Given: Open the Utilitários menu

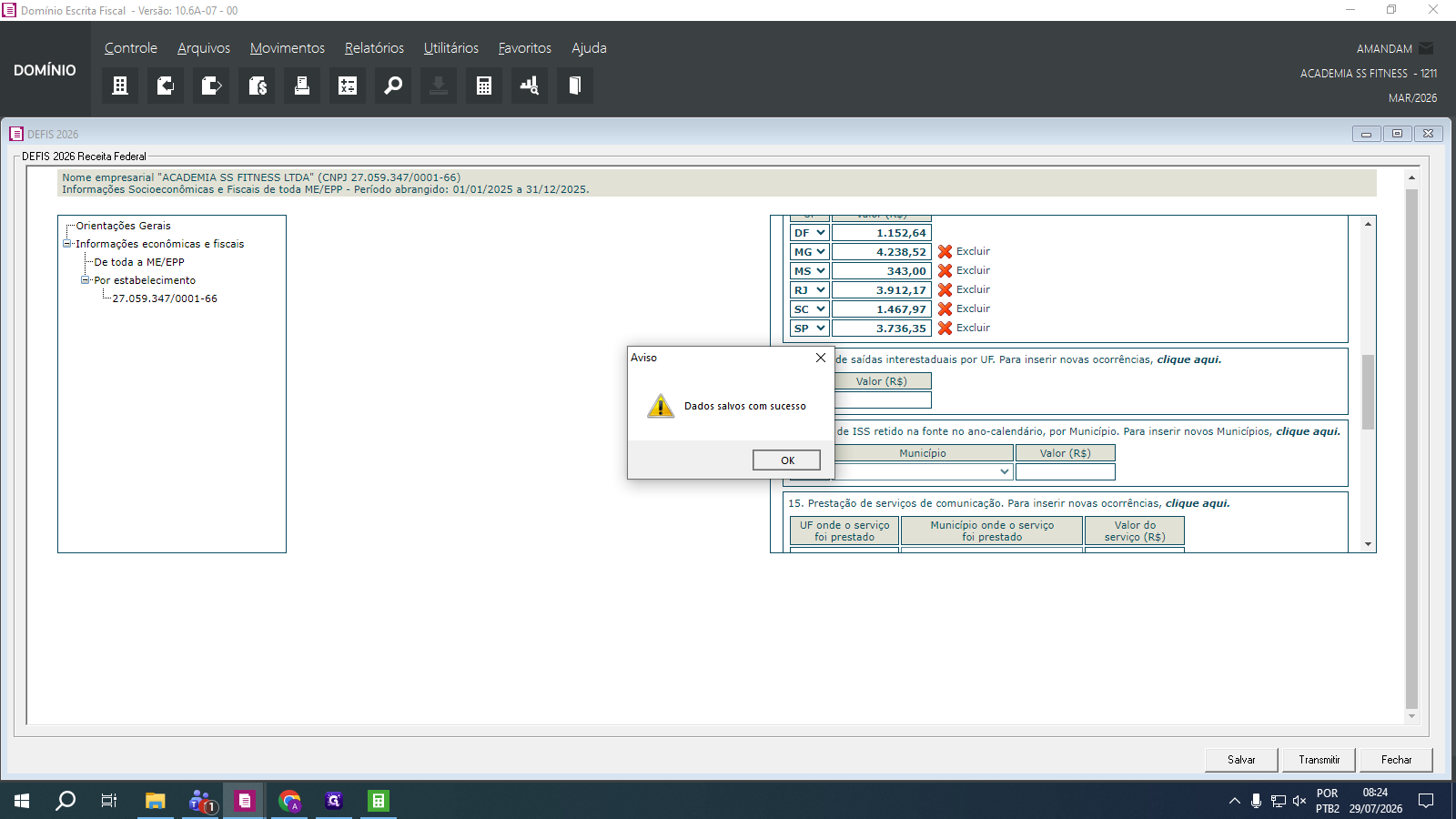Looking at the screenshot, I should click(451, 48).
